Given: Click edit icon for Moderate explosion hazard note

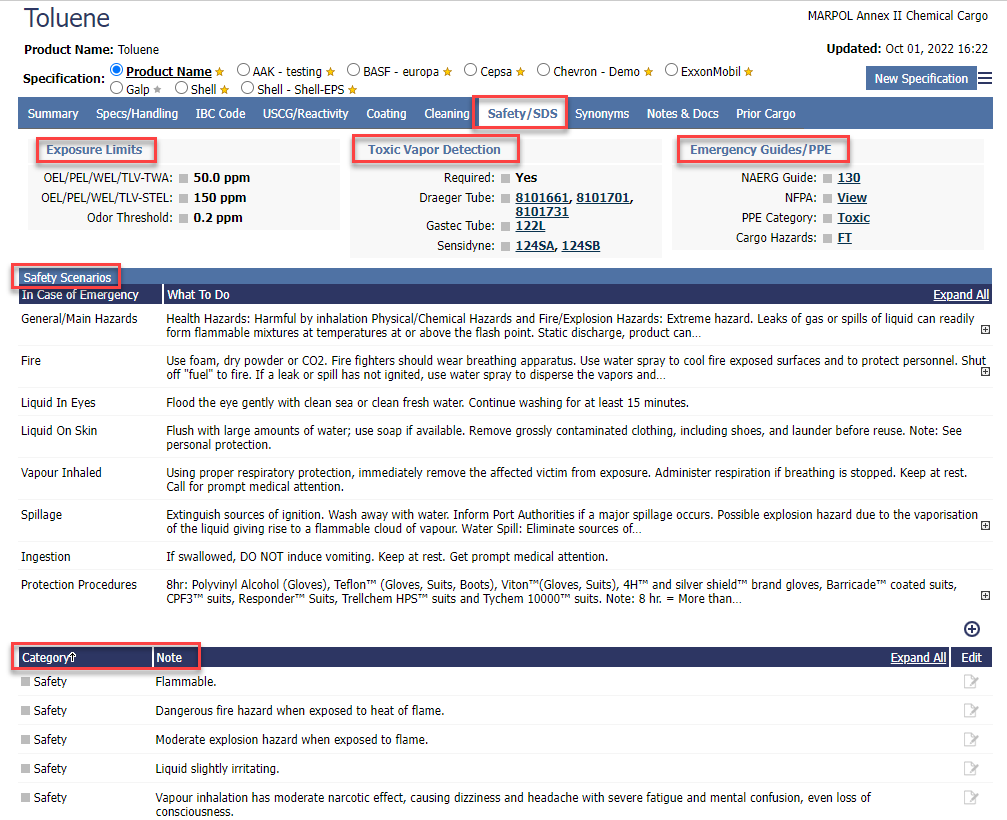Looking at the screenshot, I should pos(970,740).
